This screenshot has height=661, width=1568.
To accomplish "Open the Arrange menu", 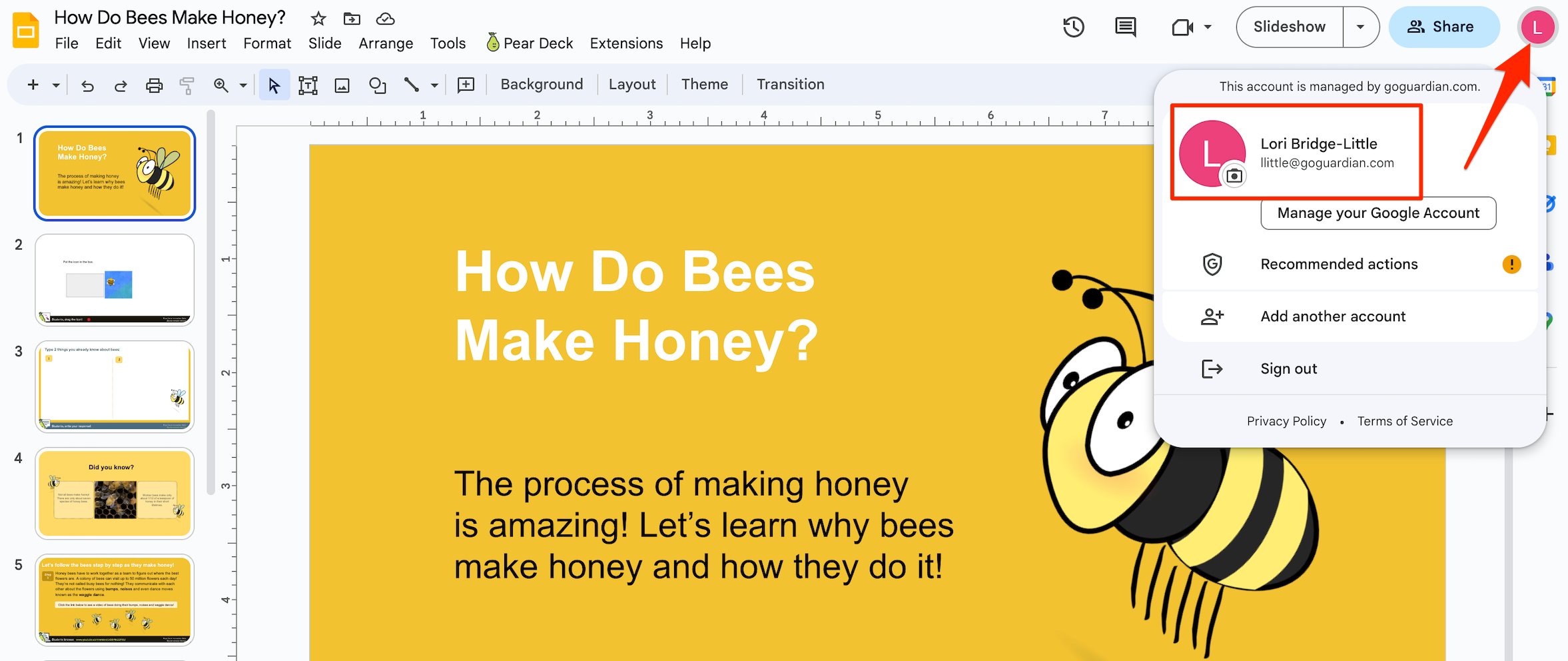I will point(386,43).
